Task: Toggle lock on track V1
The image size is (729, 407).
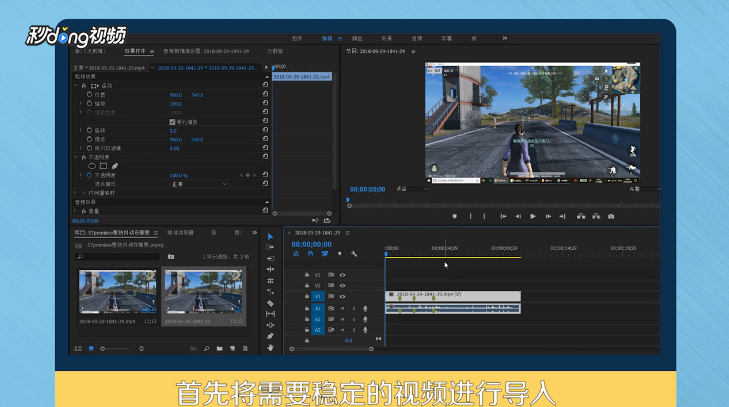Action: (307, 296)
